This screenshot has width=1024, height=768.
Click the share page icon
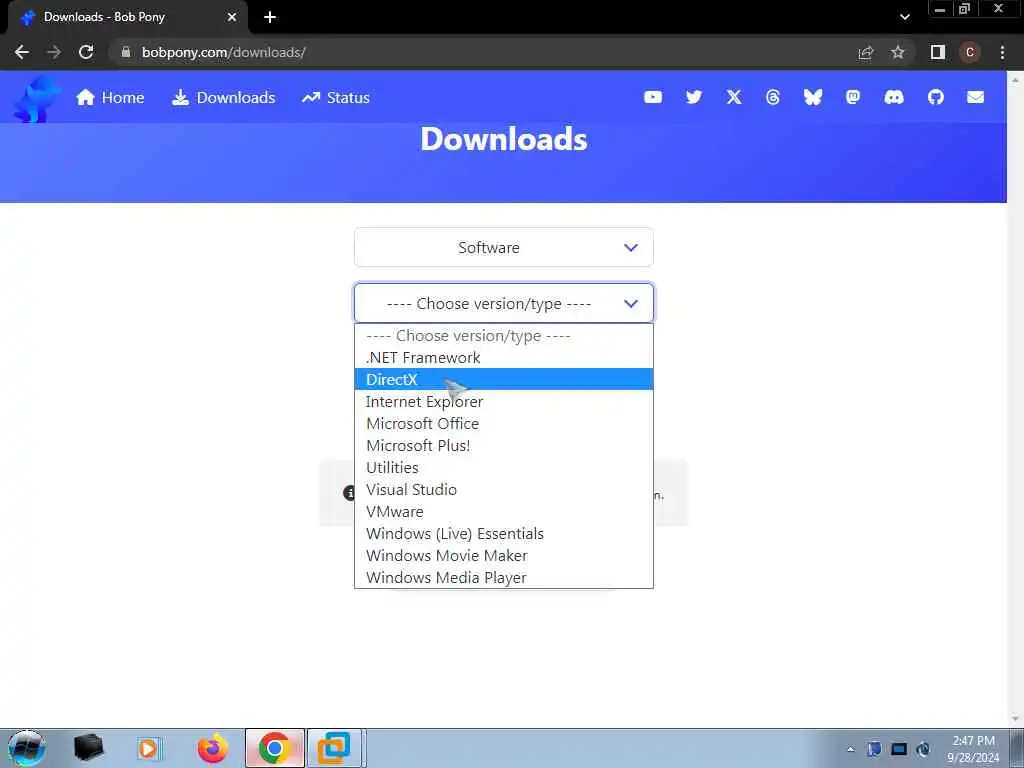pyautogui.click(x=866, y=52)
